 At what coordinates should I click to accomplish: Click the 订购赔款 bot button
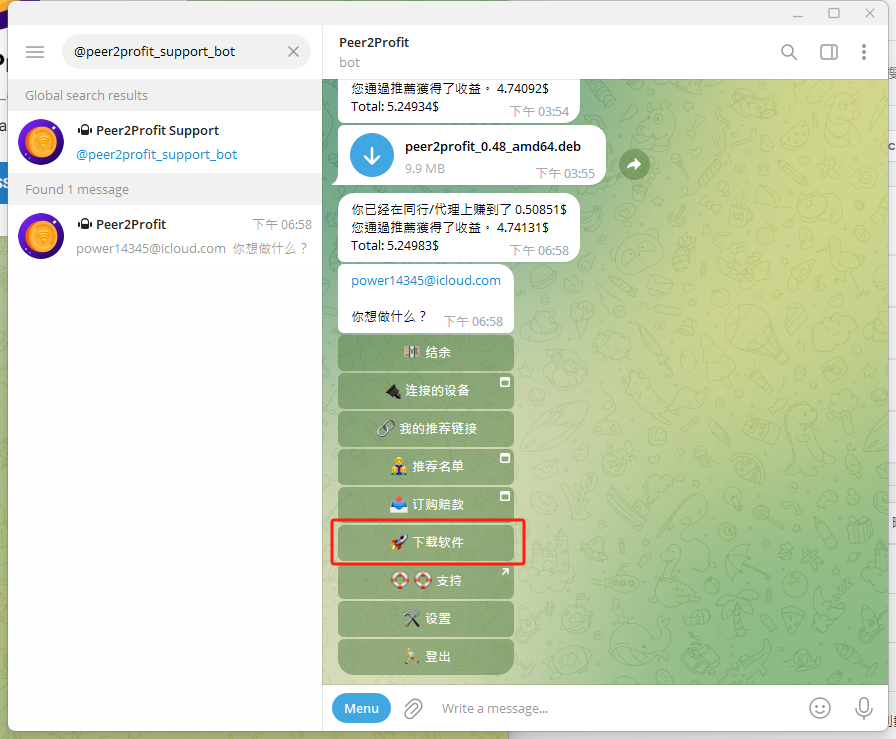[426, 505]
